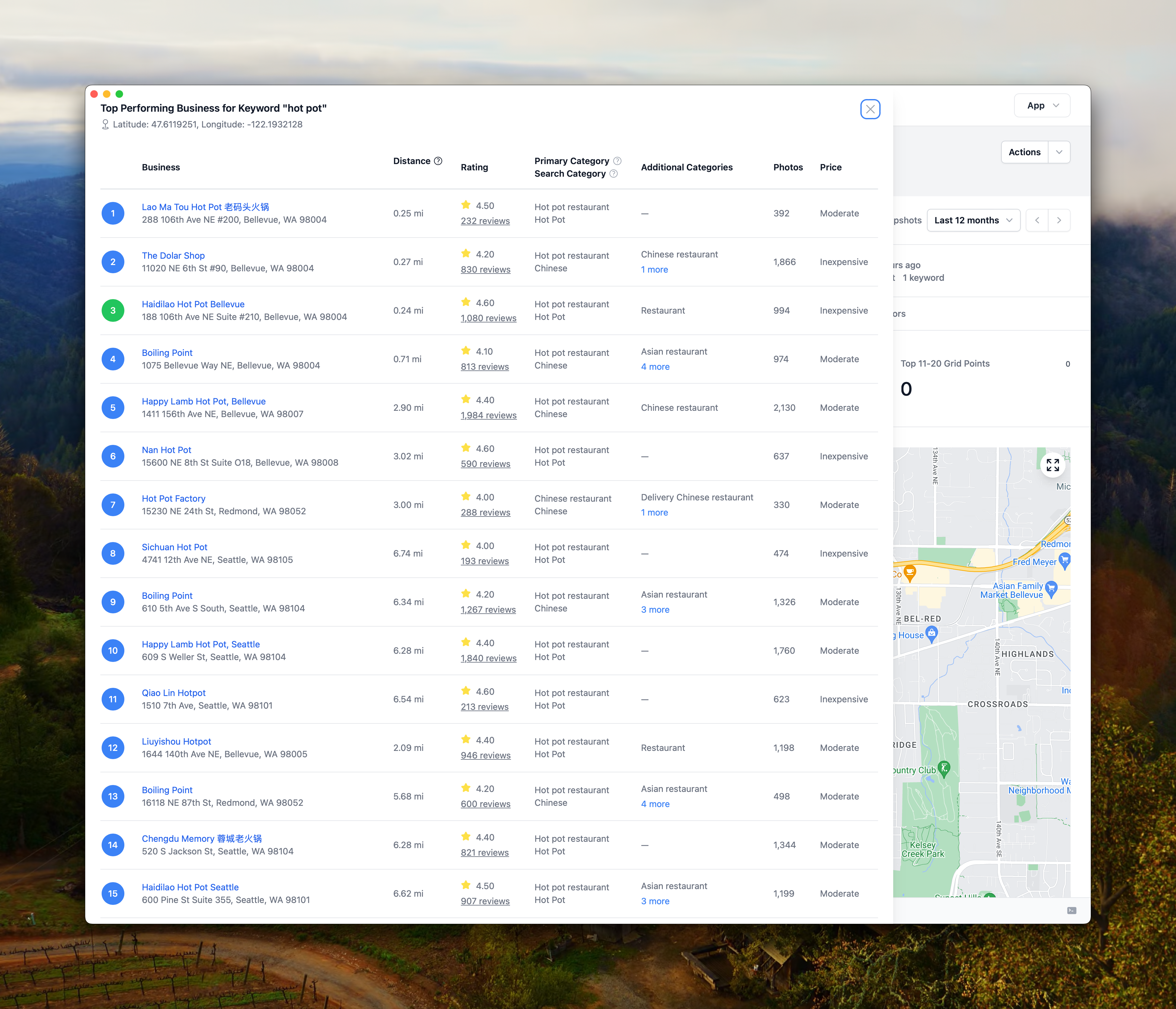View 830 reviews for The Dolar Shop

click(485, 269)
